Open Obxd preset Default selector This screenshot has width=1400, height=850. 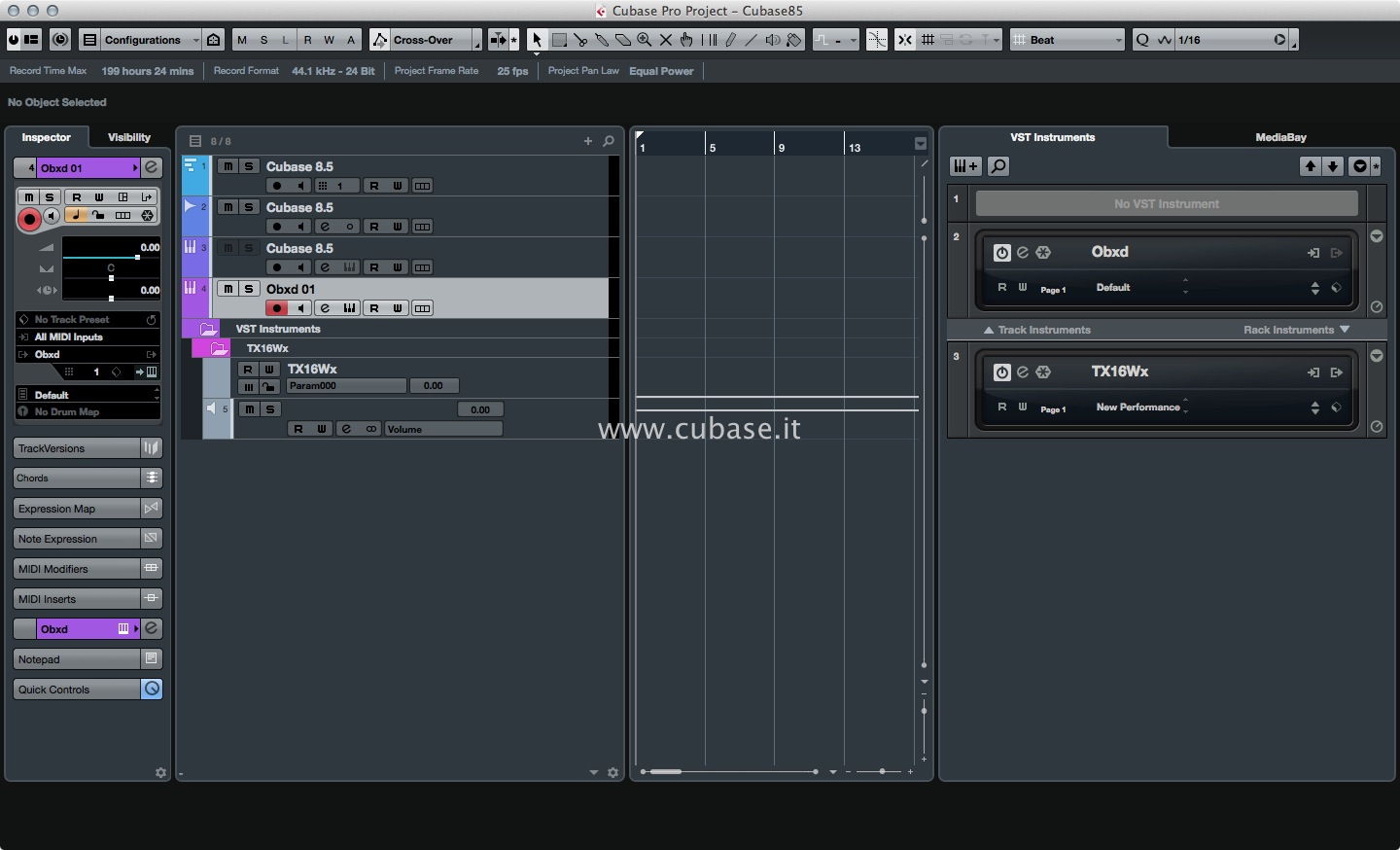coord(1140,288)
